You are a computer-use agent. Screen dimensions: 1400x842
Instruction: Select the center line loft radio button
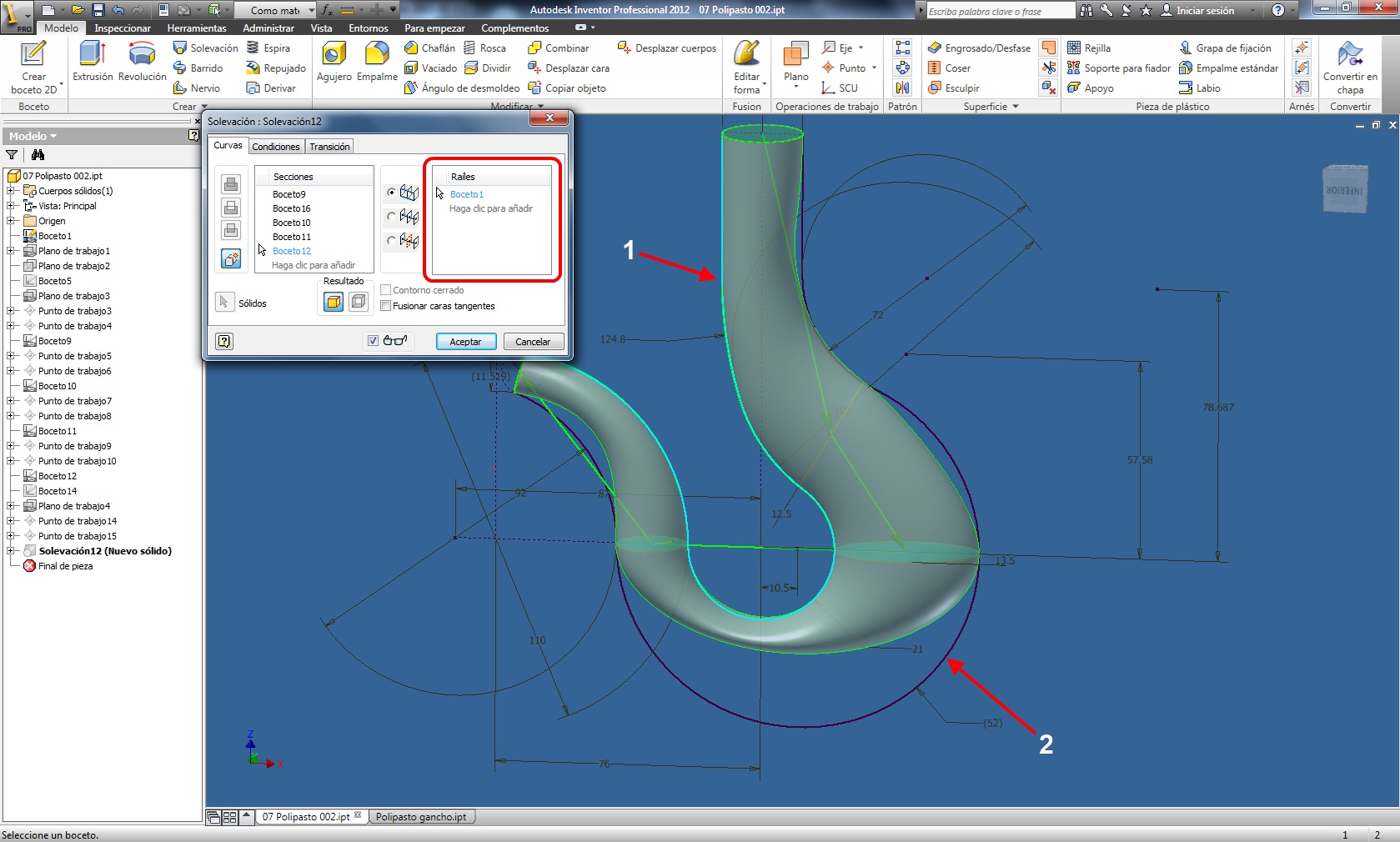click(391, 217)
